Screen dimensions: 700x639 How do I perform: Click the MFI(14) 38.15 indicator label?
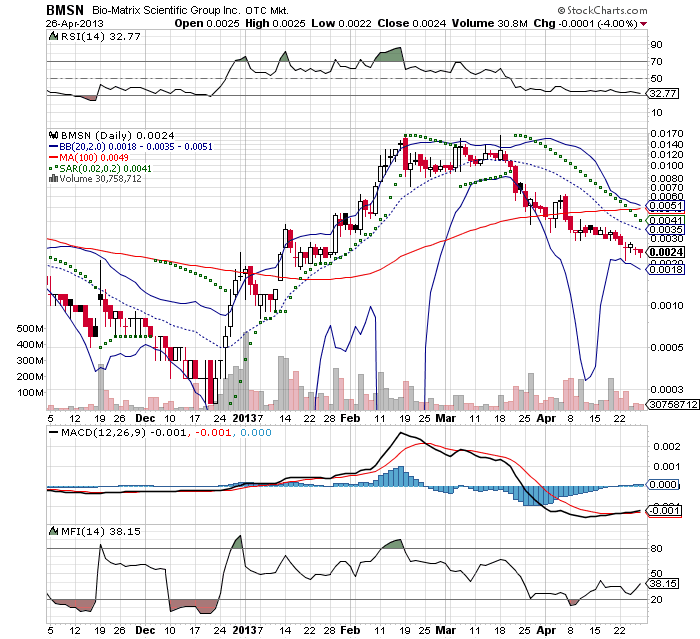point(100,531)
